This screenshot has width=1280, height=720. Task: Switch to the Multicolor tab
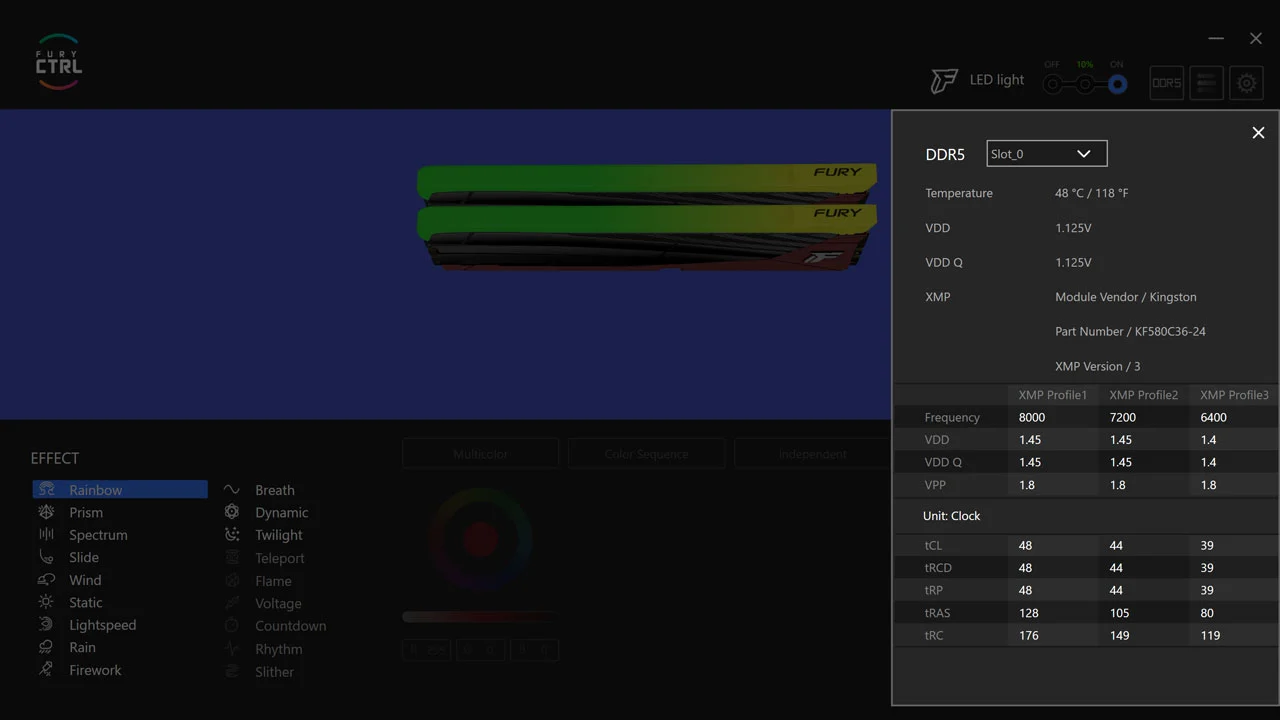pos(480,453)
